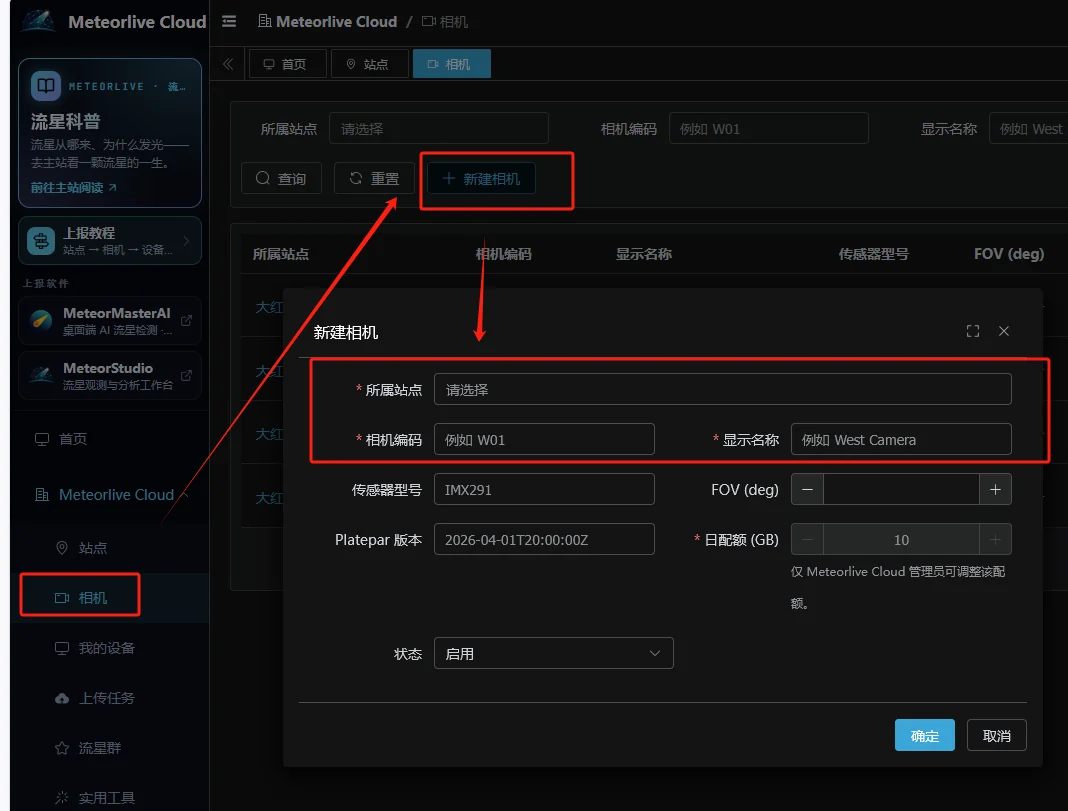Select the 相机 tab

(x=451, y=64)
